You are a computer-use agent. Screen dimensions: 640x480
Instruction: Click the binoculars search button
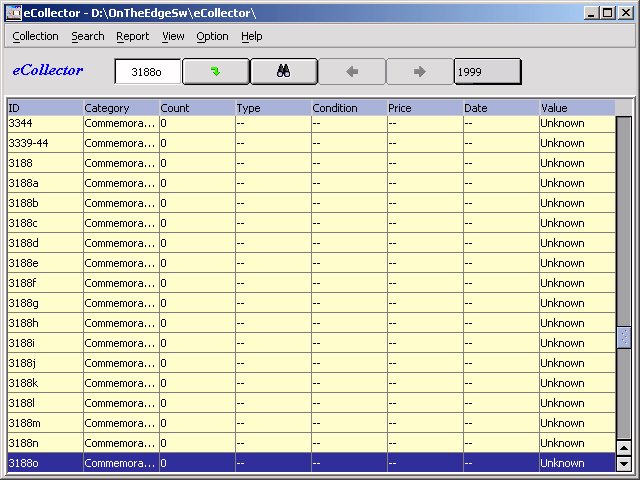283,72
